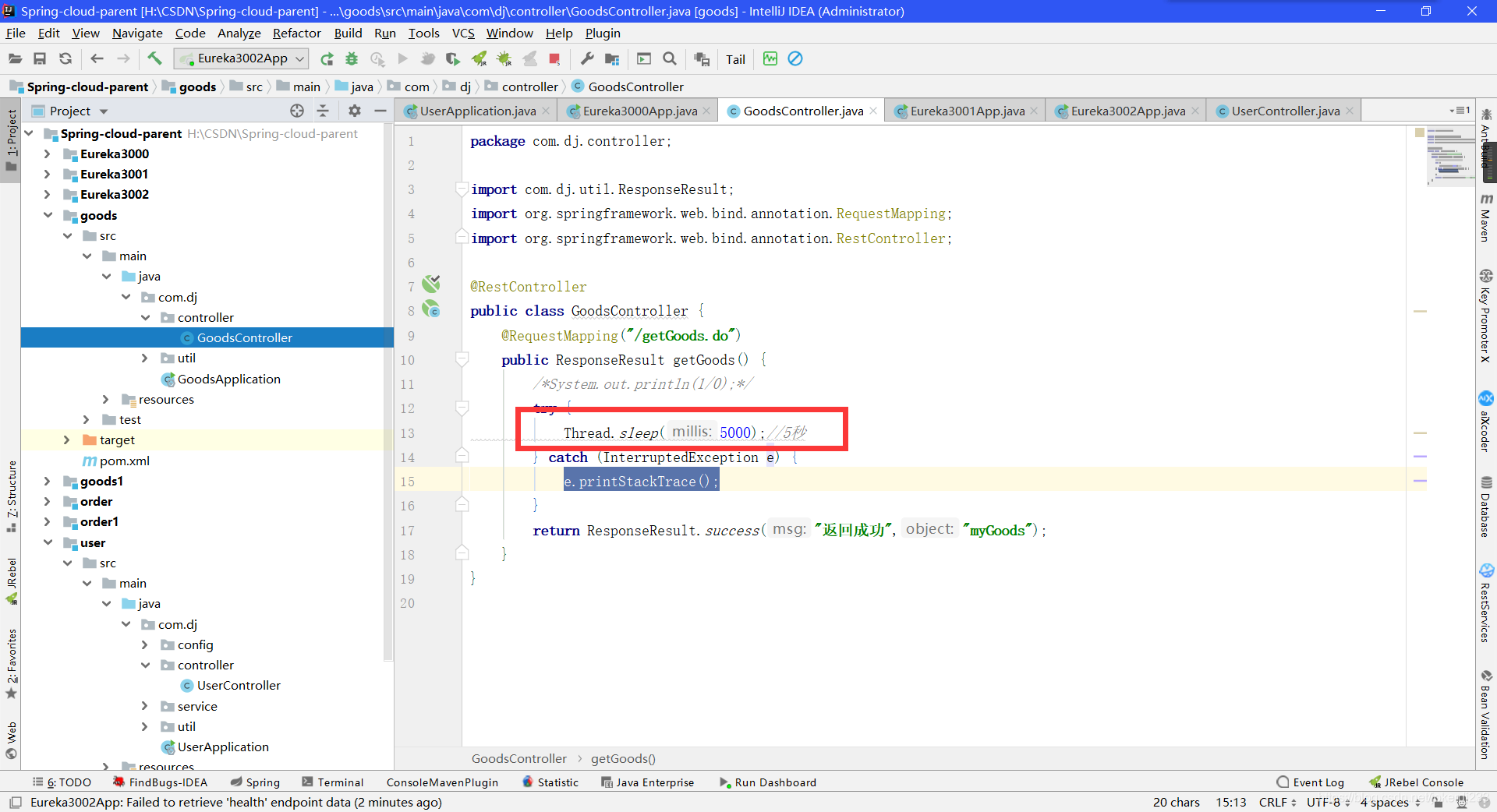
Task: Click the green monitor chart toolbar icon
Action: [x=770, y=58]
